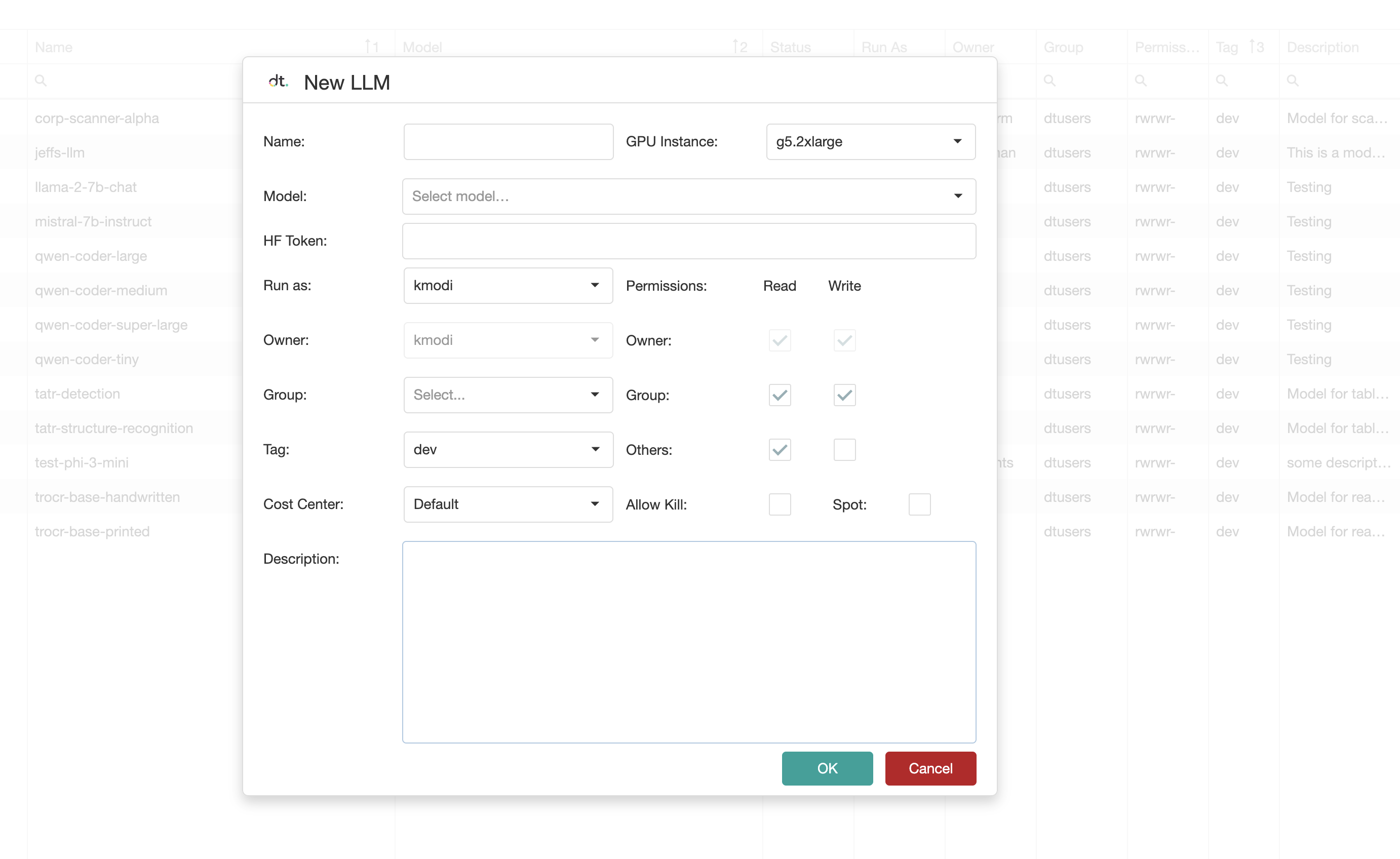Image resolution: width=1400 pixels, height=859 pixels.
Task: Uncheck the Group Write permission checkbox
Action: click(844, 395)
